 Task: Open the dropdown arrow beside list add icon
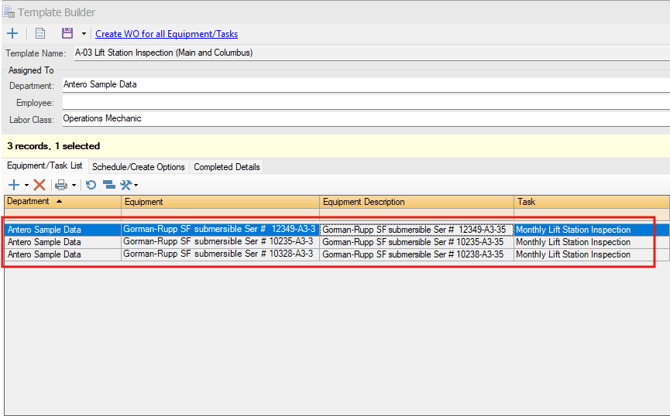click(26, 186)
